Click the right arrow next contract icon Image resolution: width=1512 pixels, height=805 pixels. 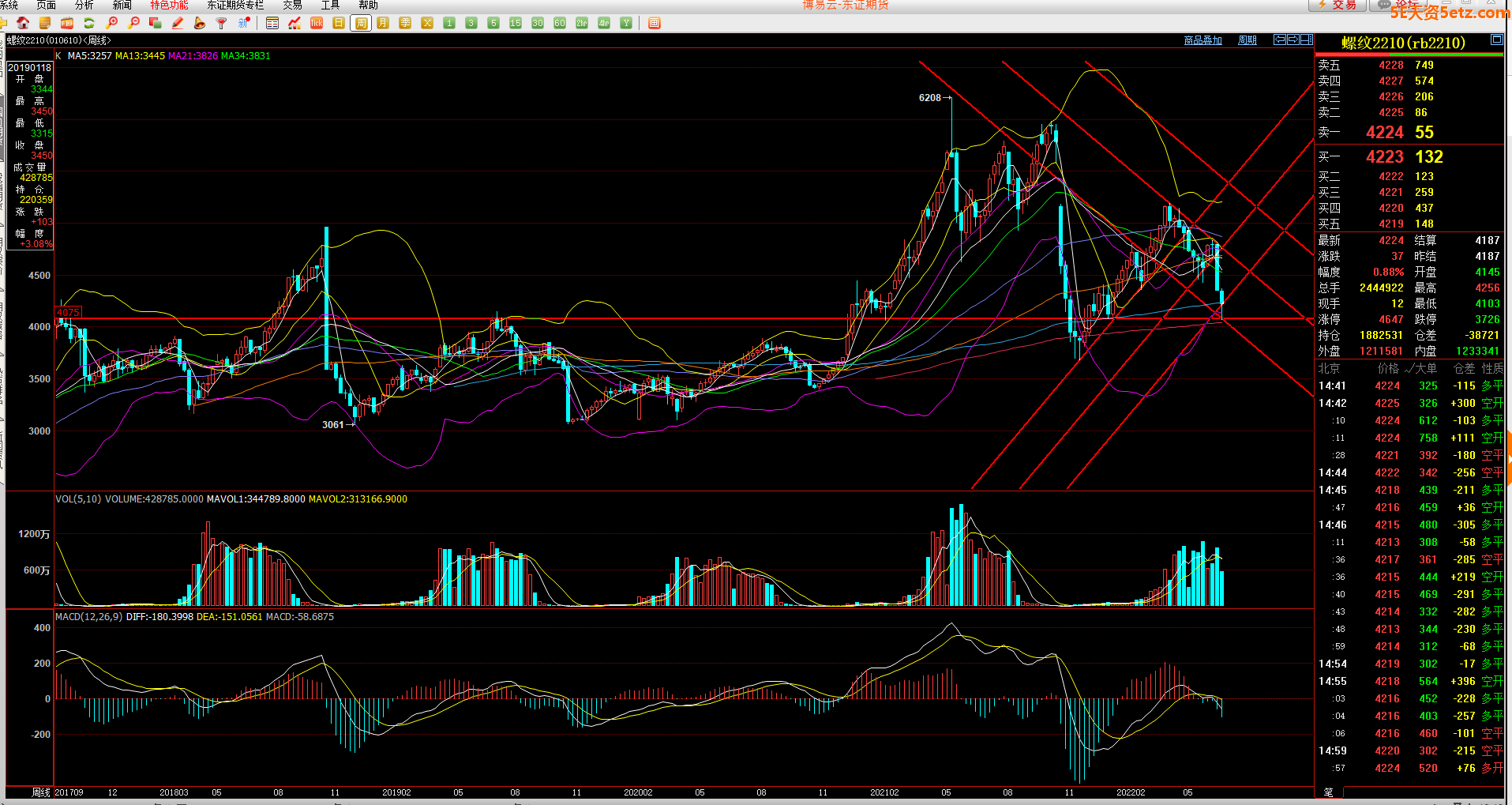[1293, 39]
